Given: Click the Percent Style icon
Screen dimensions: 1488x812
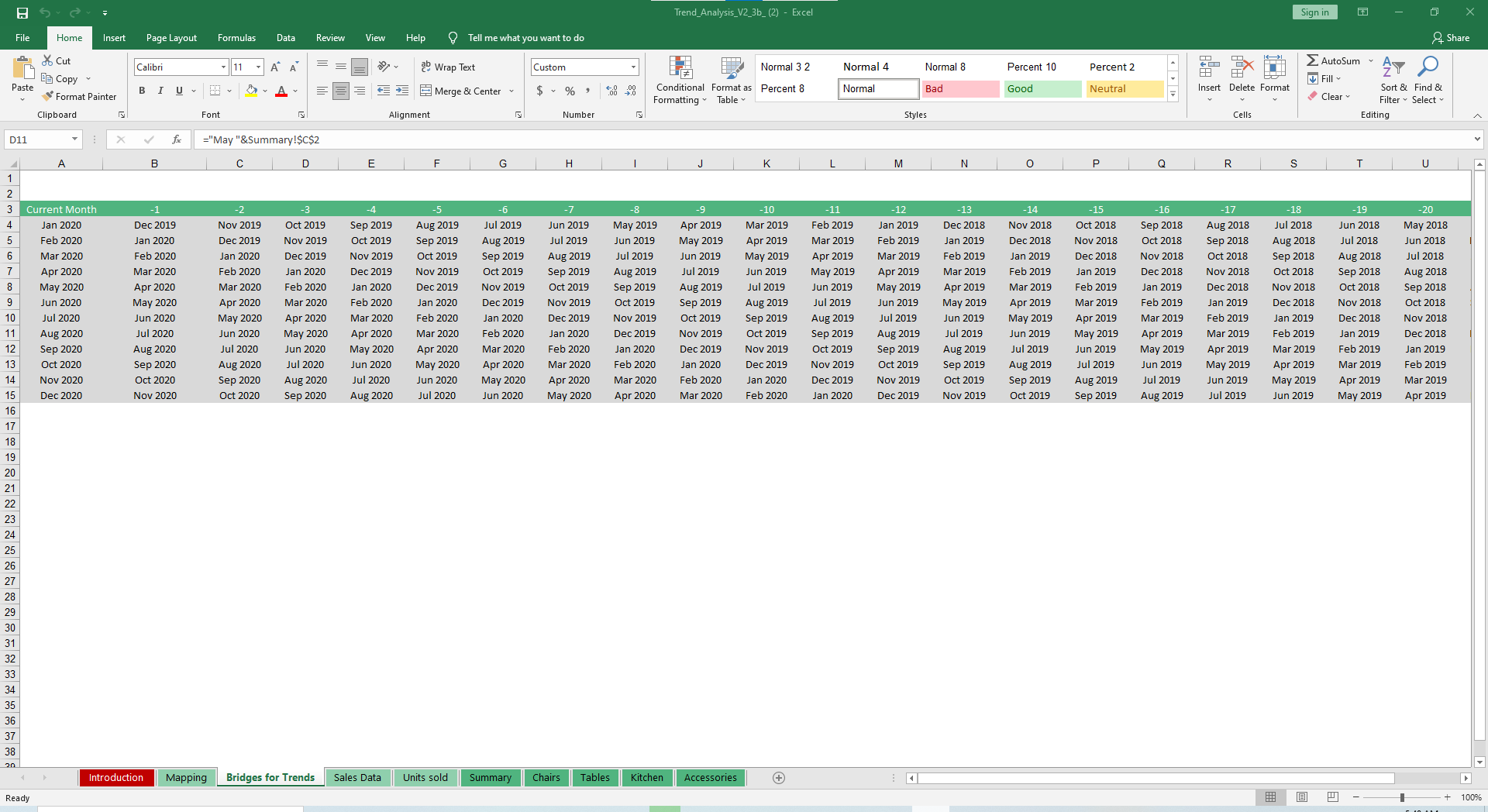Looking at the screenshot, I should pos(570,91).
